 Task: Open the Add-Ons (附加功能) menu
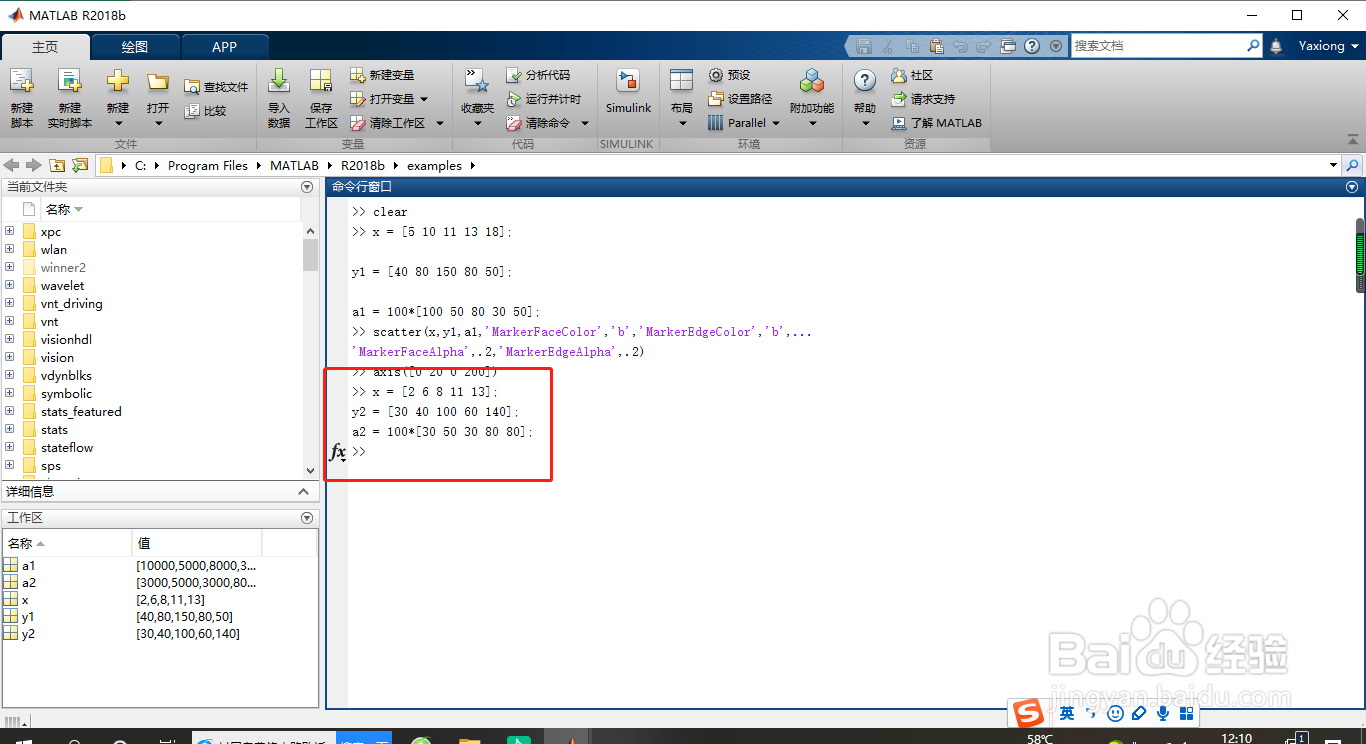click(812, 98)
